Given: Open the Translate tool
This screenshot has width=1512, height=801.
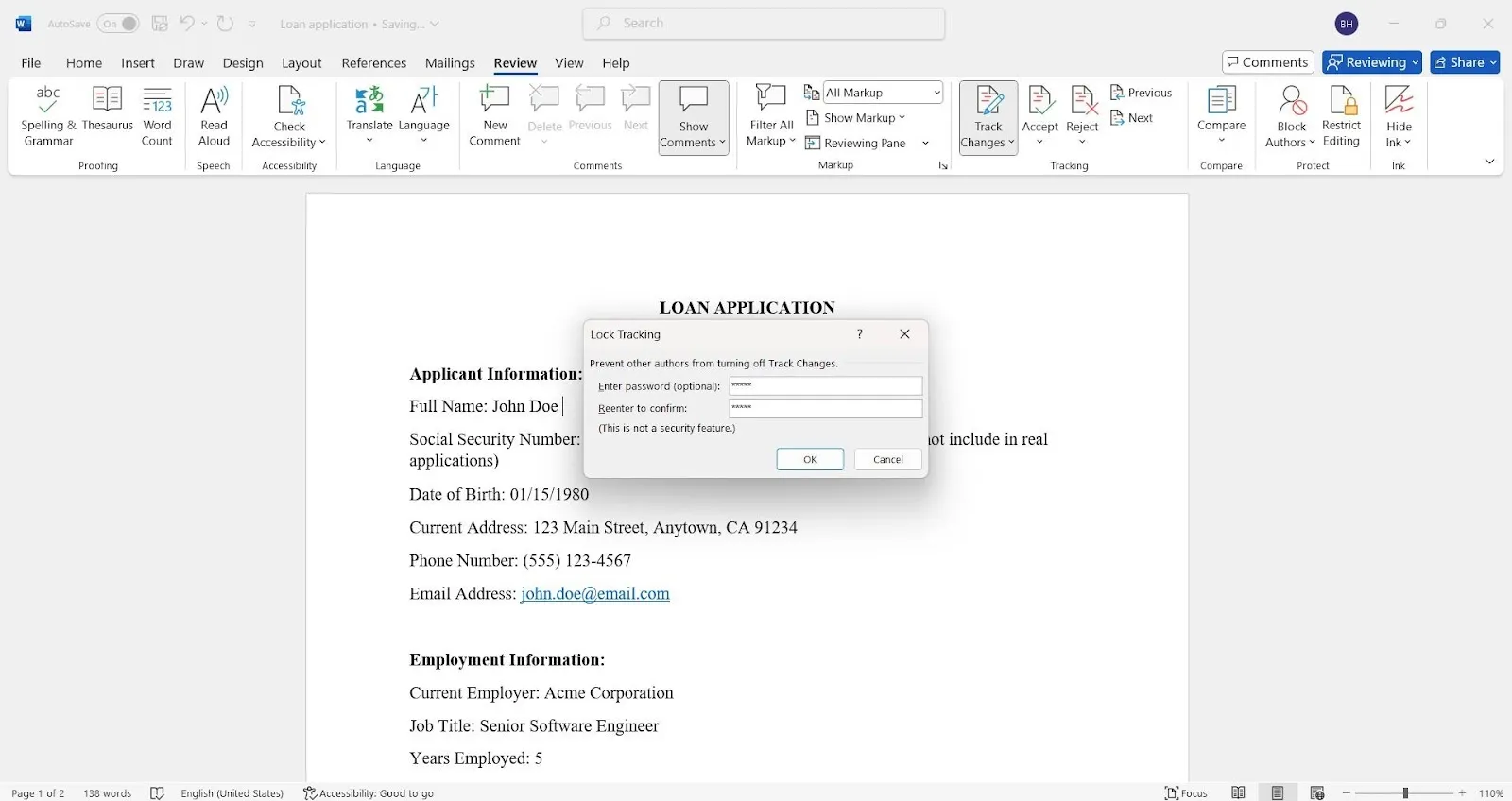Looking at the screenshot, I should 369,116.
